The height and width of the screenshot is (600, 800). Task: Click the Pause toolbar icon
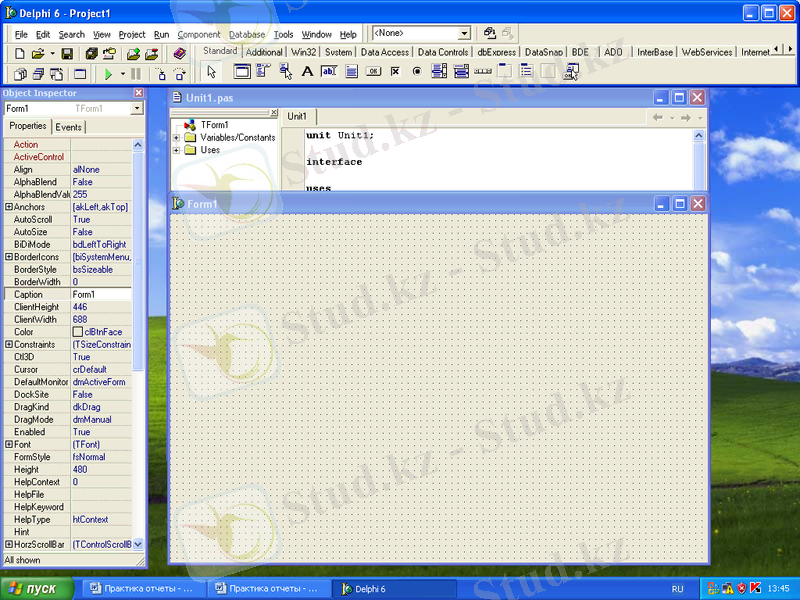coord(136,74)
